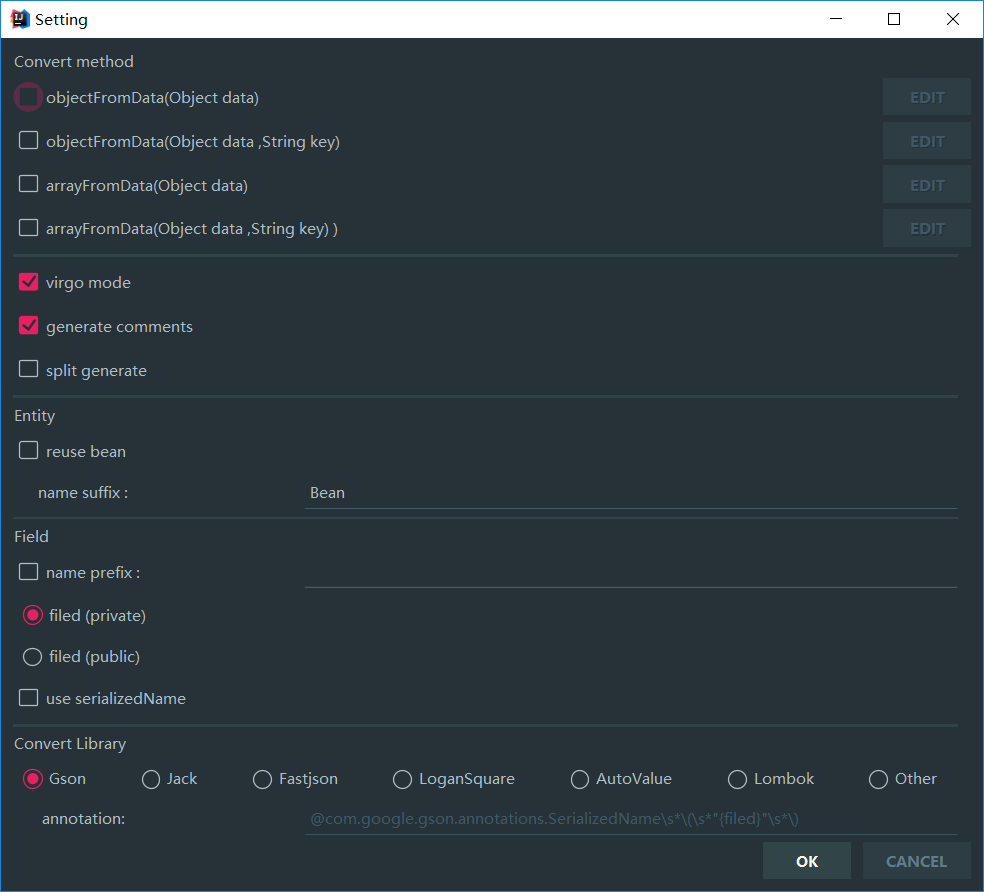Enable the name prefix checkbox
This screenshot has width=984, height=892.
click(x=29, y=572)
